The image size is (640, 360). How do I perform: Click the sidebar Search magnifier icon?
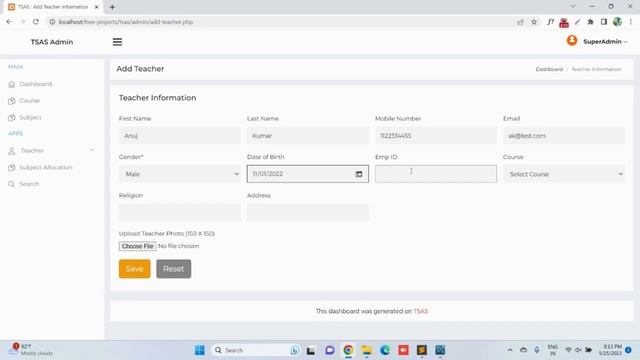pos(11,184)
